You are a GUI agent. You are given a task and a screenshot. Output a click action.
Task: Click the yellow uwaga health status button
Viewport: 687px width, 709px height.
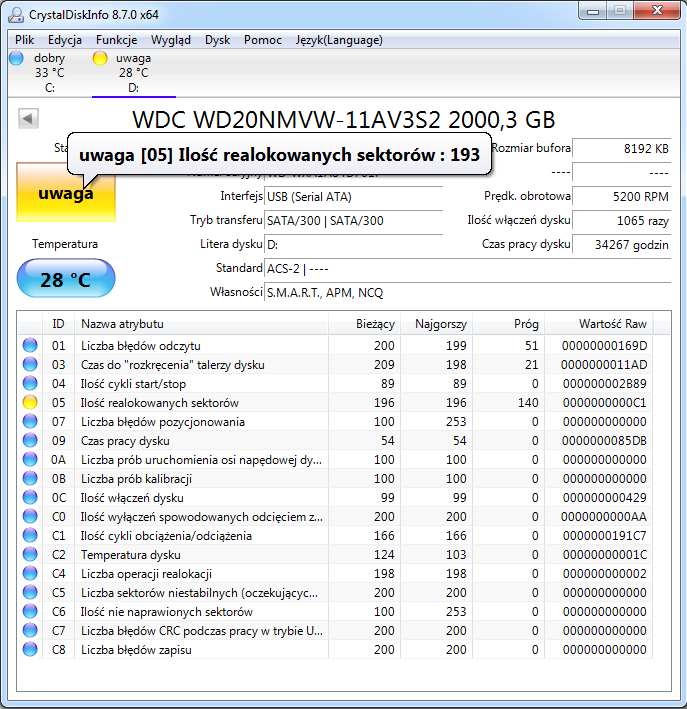(x=66, y=193)
